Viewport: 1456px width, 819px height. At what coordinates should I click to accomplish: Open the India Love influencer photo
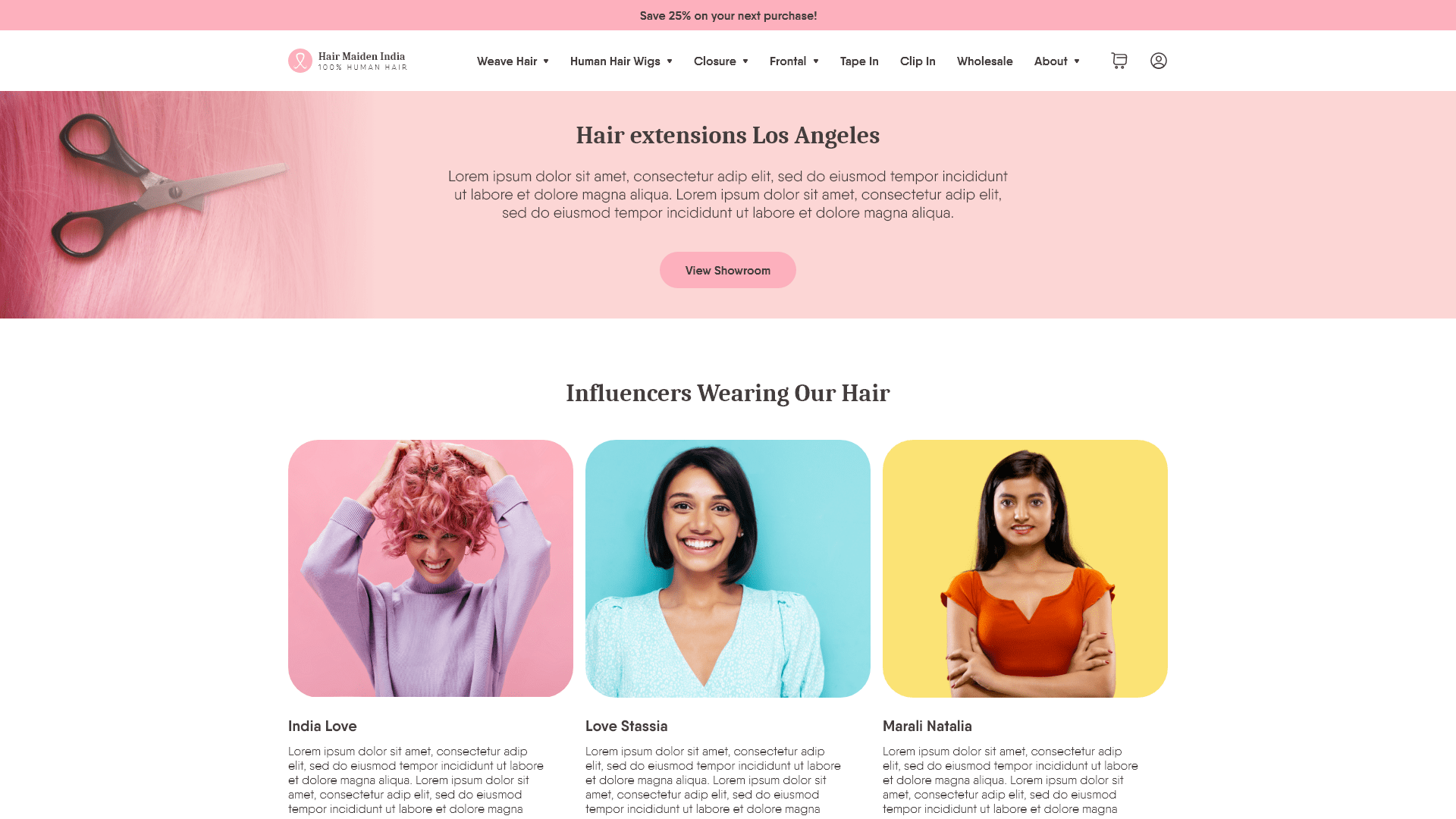click(431, 569)
